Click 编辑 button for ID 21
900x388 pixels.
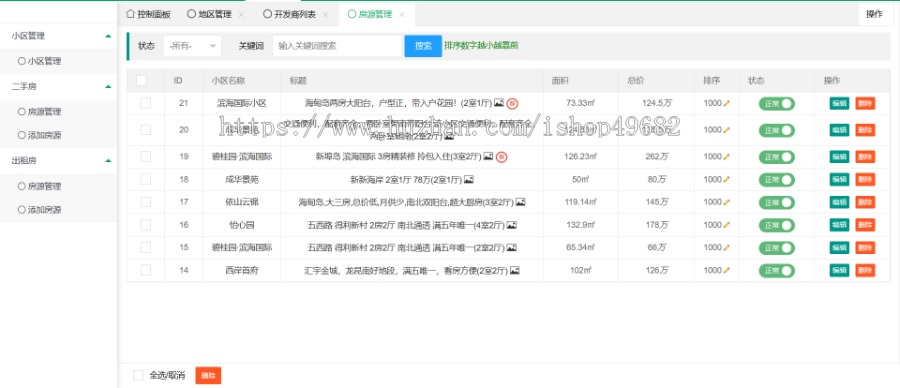(x=839, y=103)
